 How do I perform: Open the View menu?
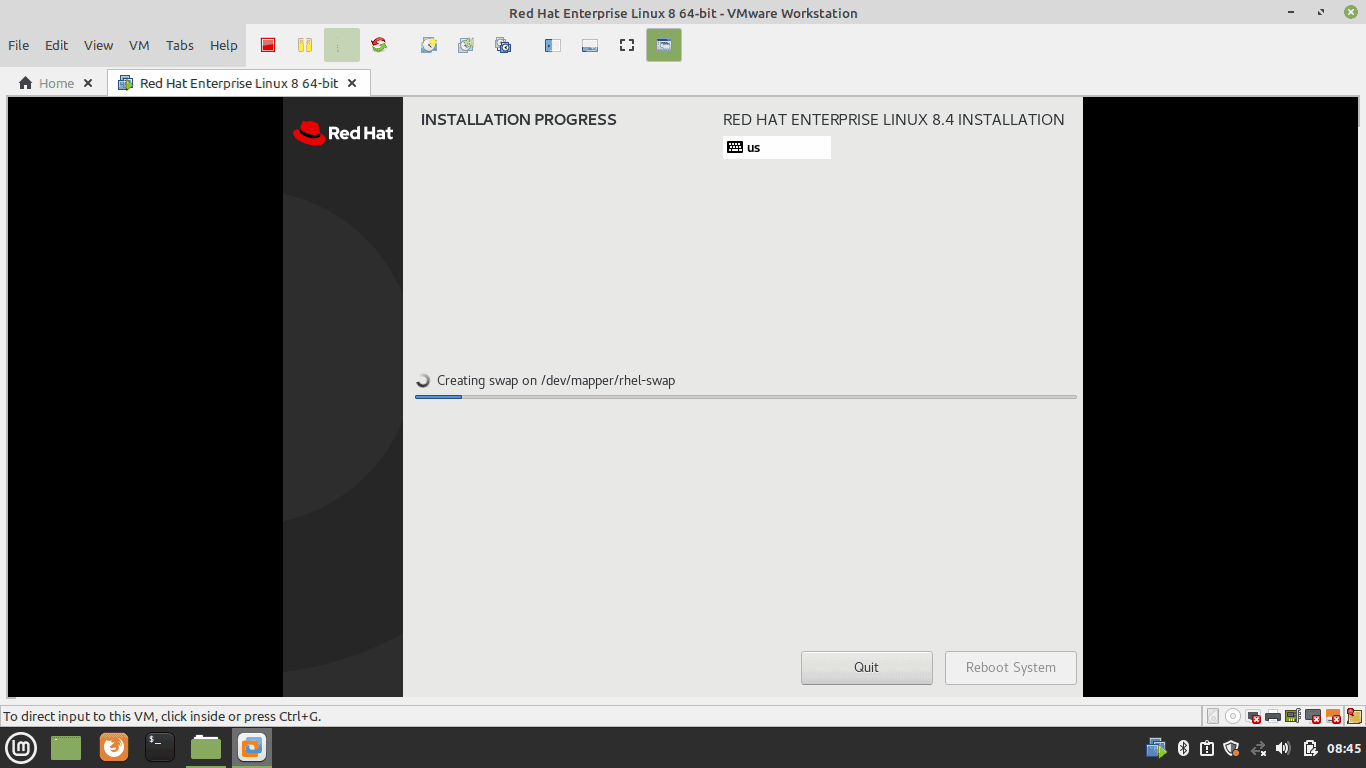point(99,45)
